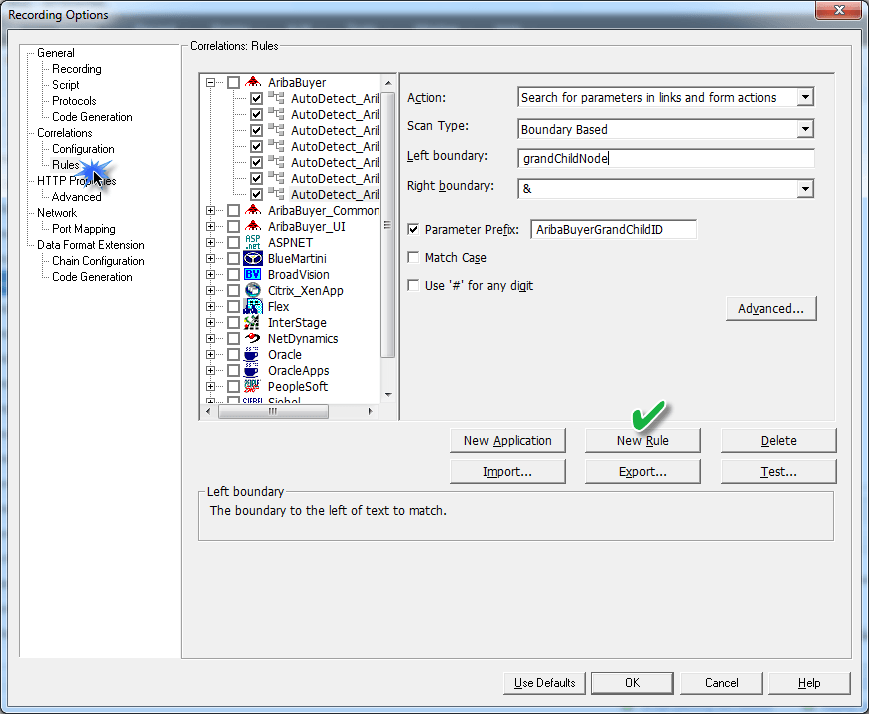The height and width of the screenshot is (714, 869).
Task: Click the BlueMartini application icon
Action: 253,258
